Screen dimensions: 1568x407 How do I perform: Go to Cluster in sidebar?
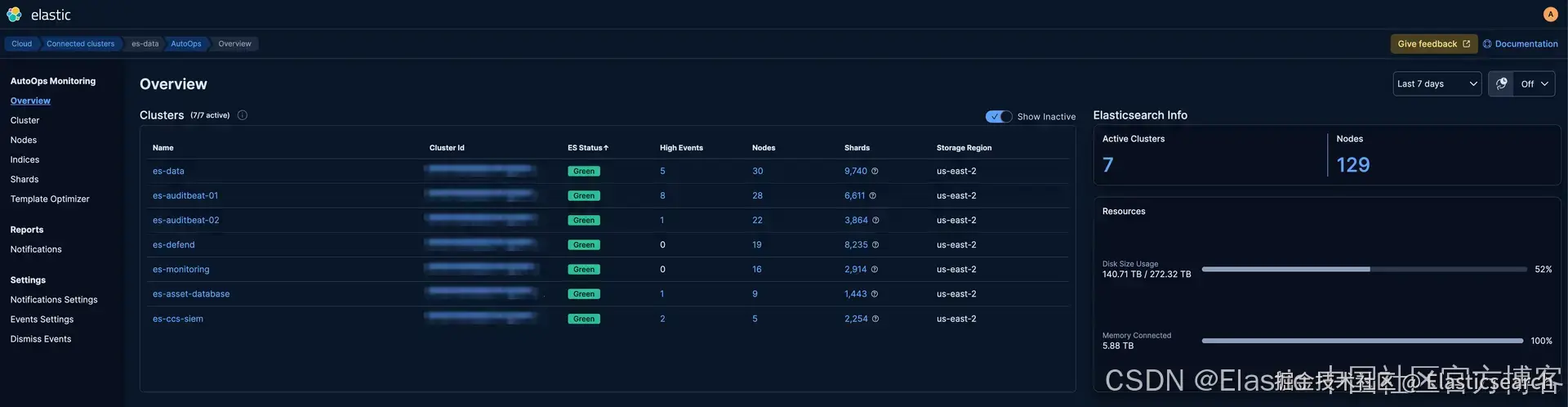[x=24, y=120]
